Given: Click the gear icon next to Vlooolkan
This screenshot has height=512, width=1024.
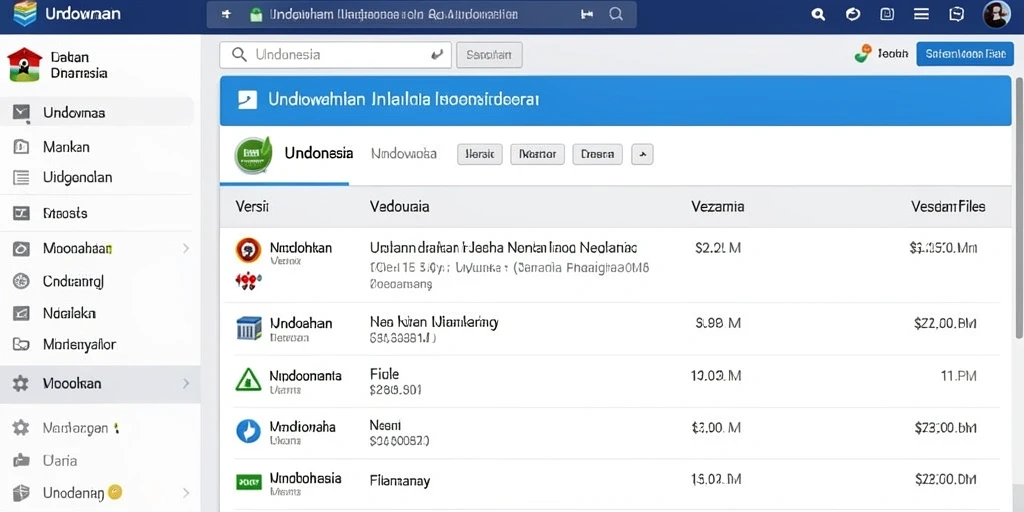Looking at the screenshot, I should point(21,383).
